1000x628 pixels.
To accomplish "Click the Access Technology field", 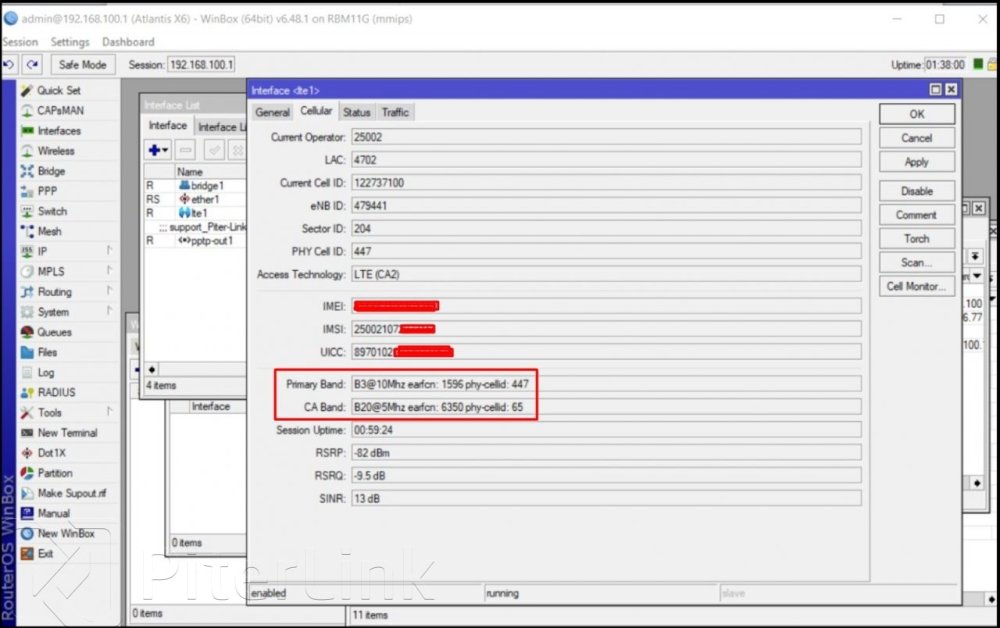I will coord(606,274).
